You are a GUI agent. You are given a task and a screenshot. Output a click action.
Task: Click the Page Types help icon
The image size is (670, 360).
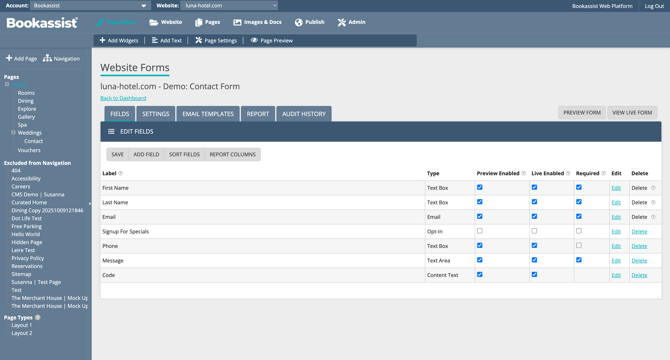point(38,317)
